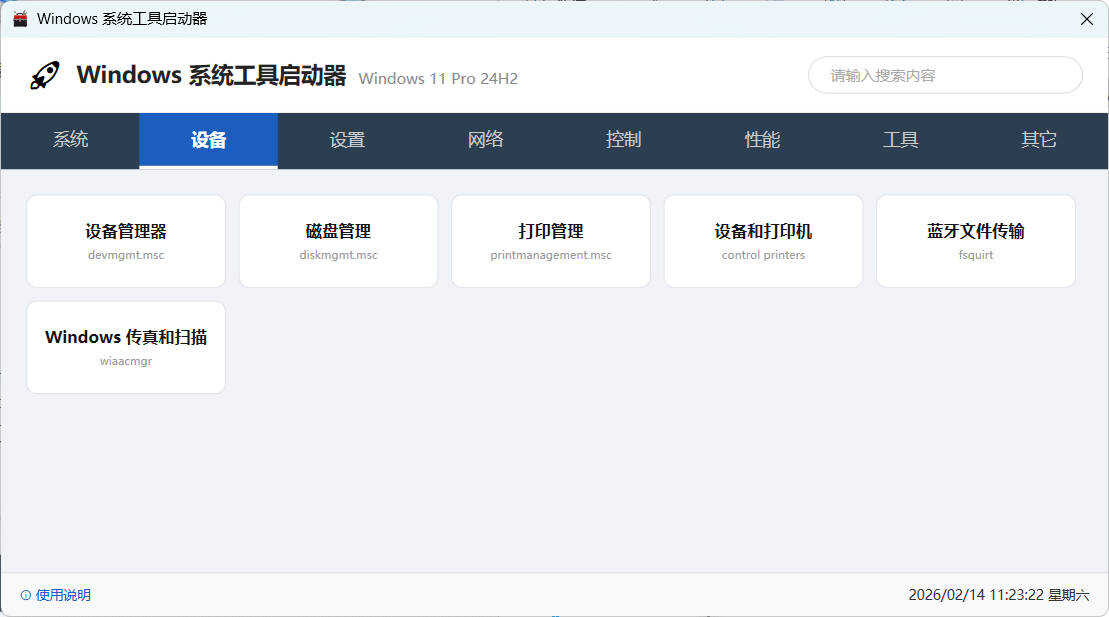This screenshot has width=1109, height=617.
Task: Open 设备管理器 (Device Manager) launcher card
Action: pos(125,240)
